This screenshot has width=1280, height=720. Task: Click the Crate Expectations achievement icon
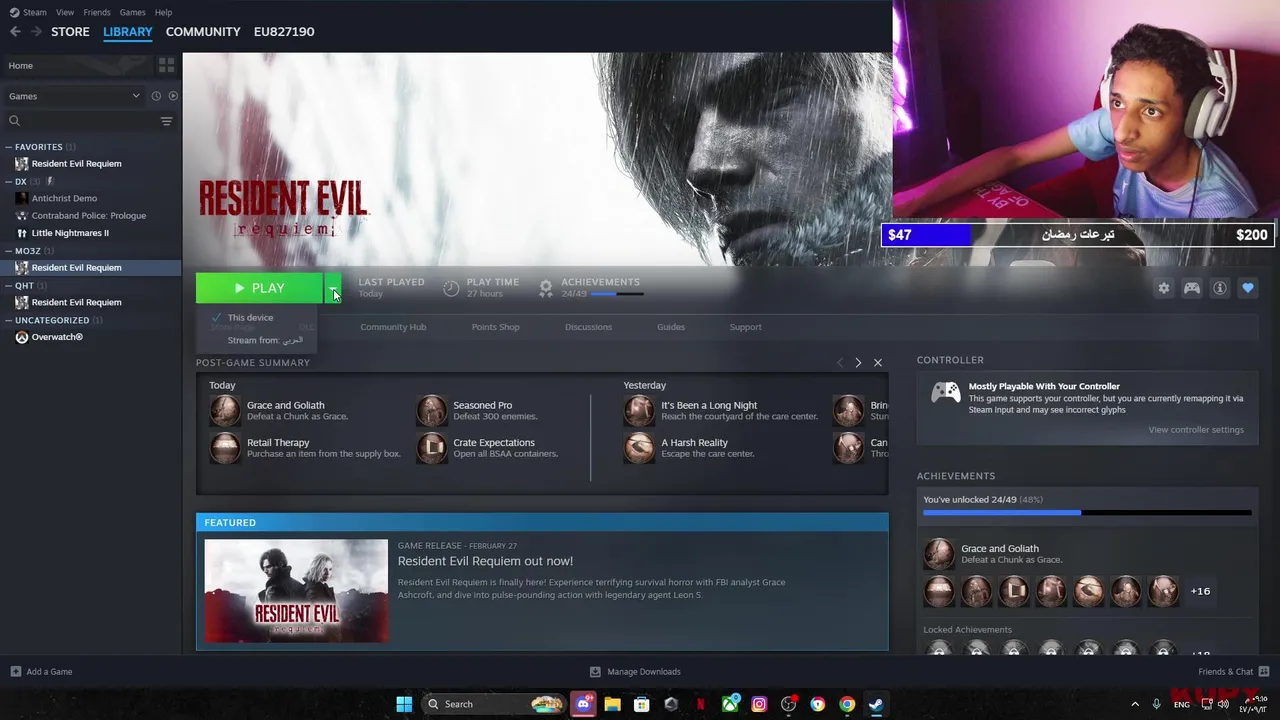click(x=432, y=447)
